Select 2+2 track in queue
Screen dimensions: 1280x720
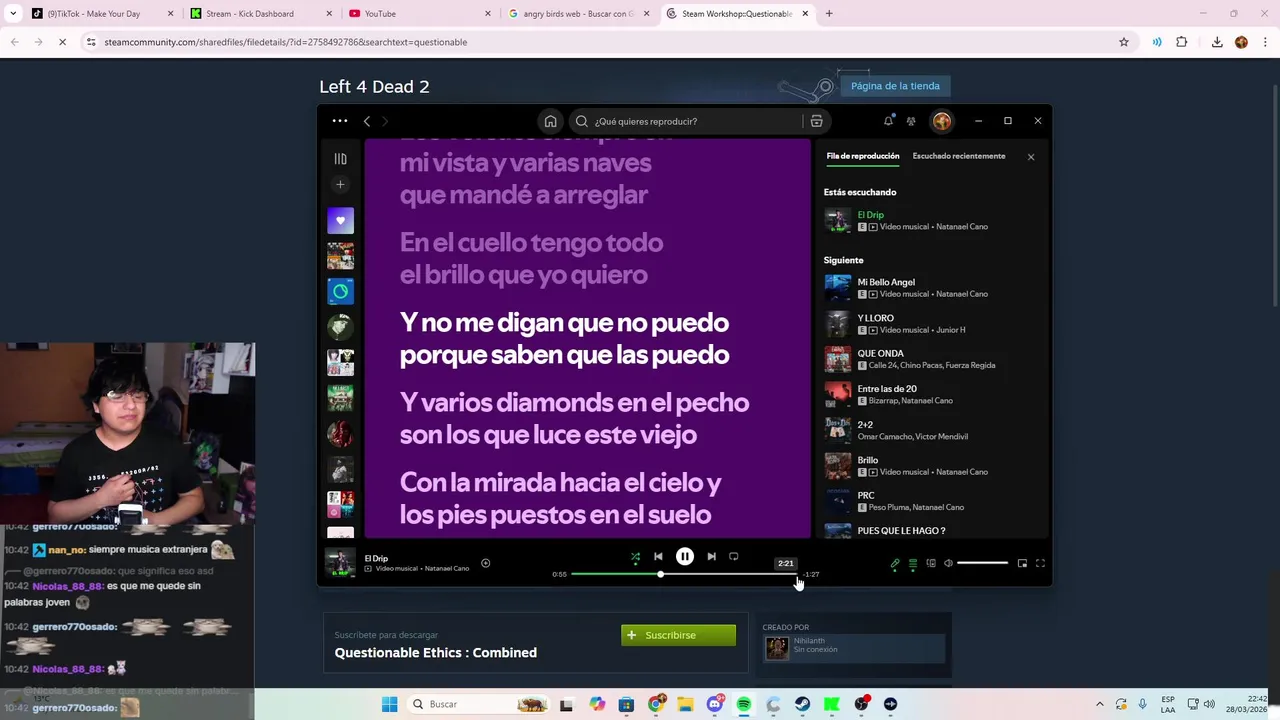click(x=932, y=430)
